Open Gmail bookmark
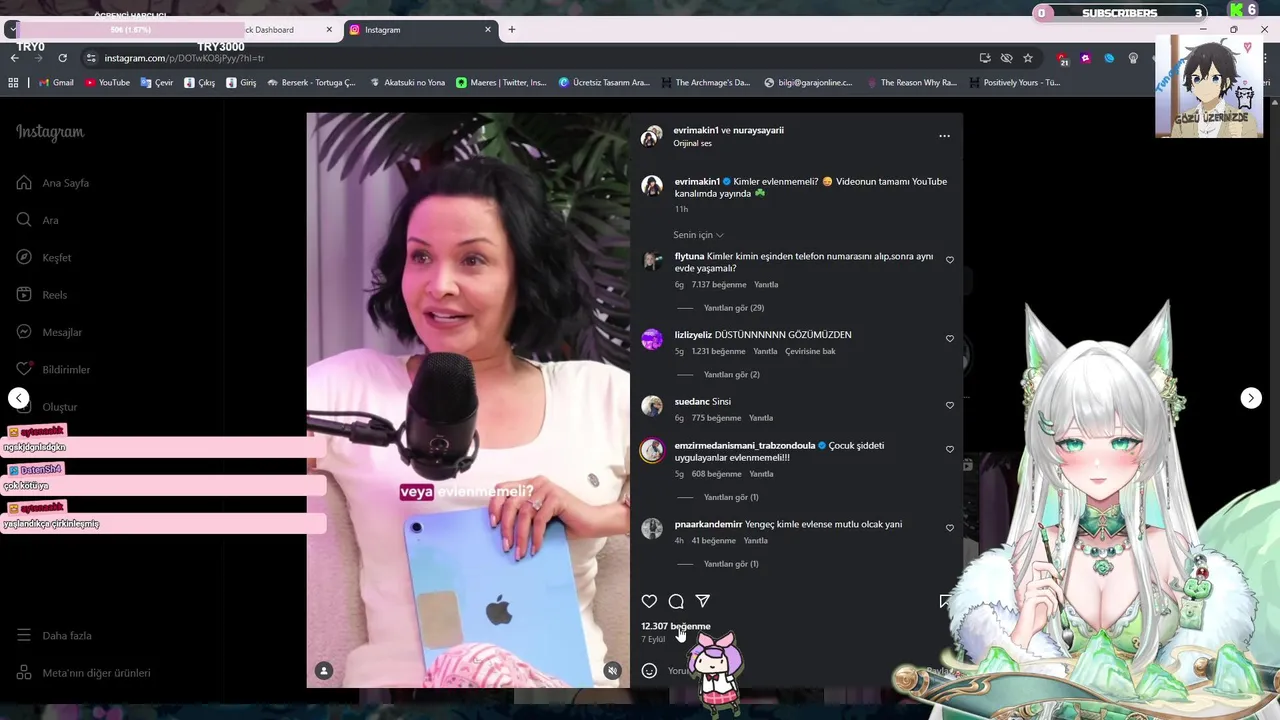Screen dimensions: 1280x720 pyautogui.click(x=56, y=83)
